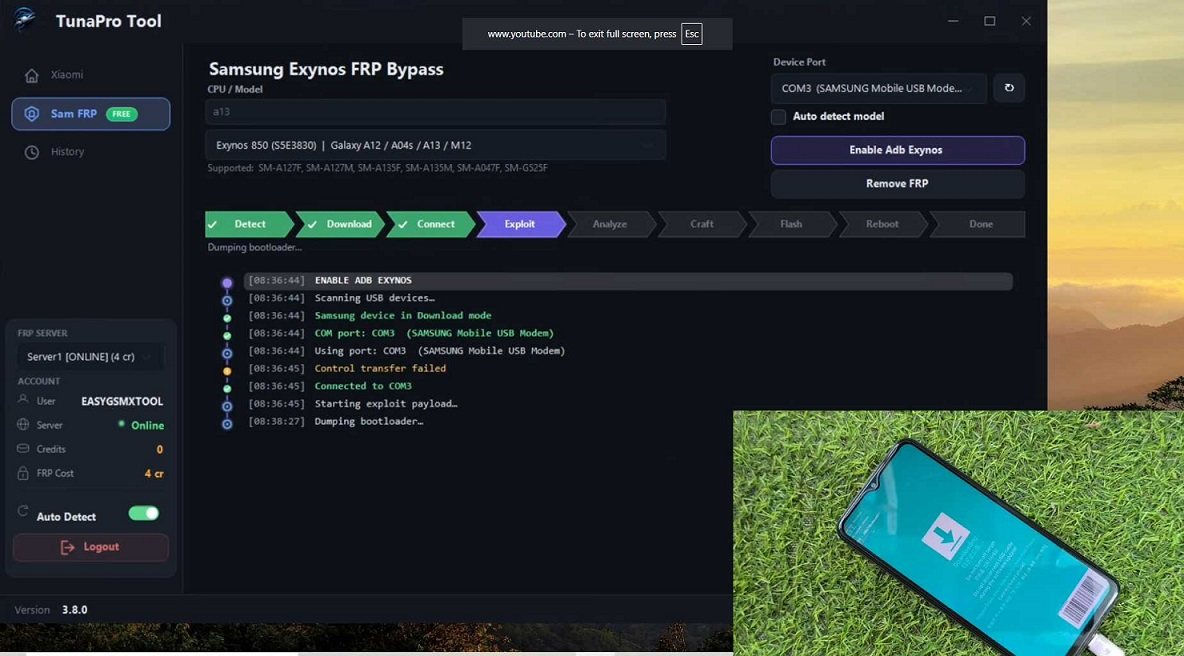Screen dimensions: 1184x656
Task: Turn off the Auto Detect switch
Action: 143,513
